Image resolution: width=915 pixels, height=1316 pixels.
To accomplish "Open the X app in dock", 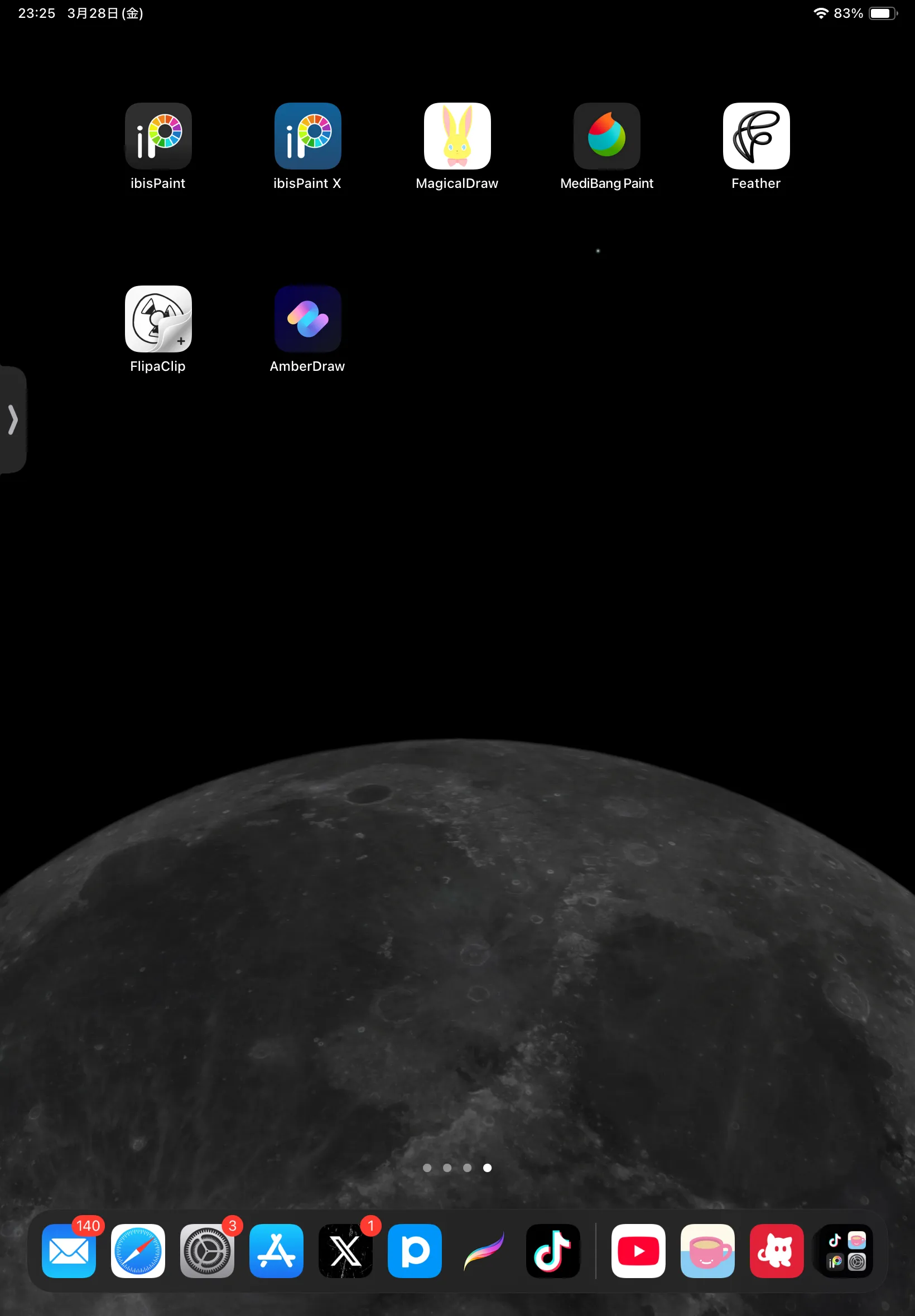I will pyautogui.click(x=346, y=1251).
